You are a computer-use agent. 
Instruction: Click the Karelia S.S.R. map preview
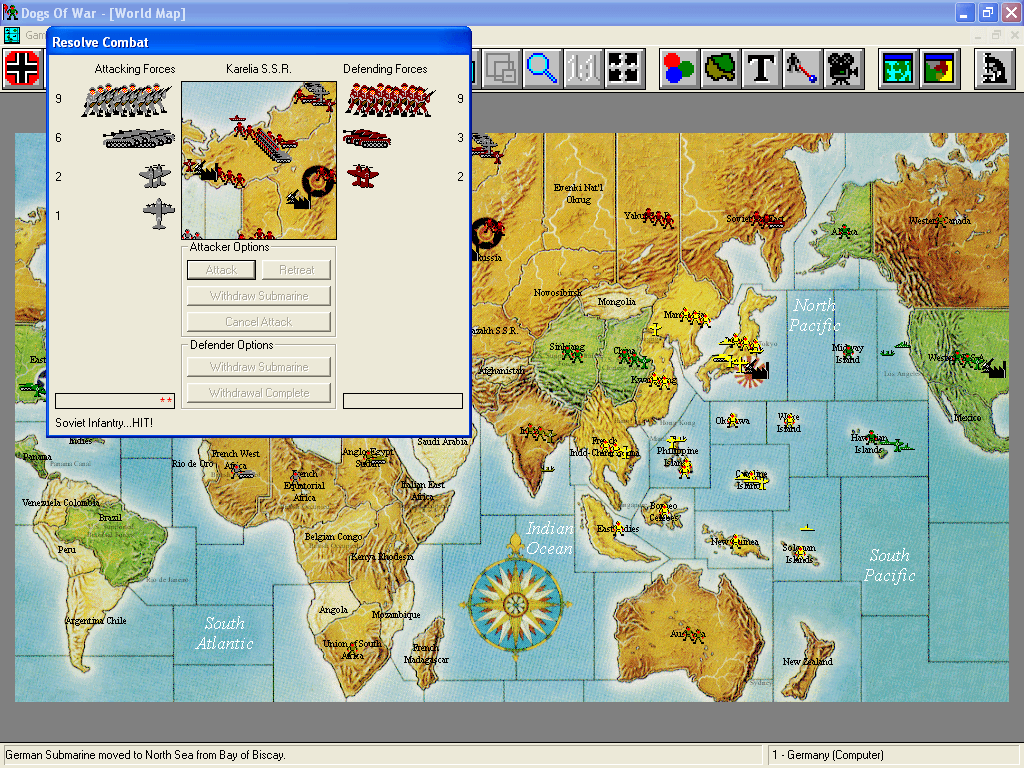pyautogui.click(x=259, y=161)
